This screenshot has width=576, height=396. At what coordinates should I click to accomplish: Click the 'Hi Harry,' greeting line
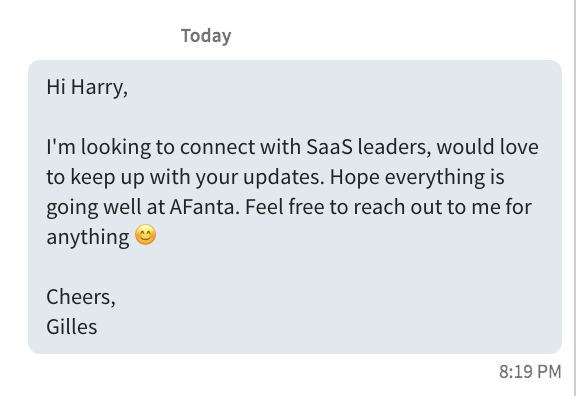(87, 87)
